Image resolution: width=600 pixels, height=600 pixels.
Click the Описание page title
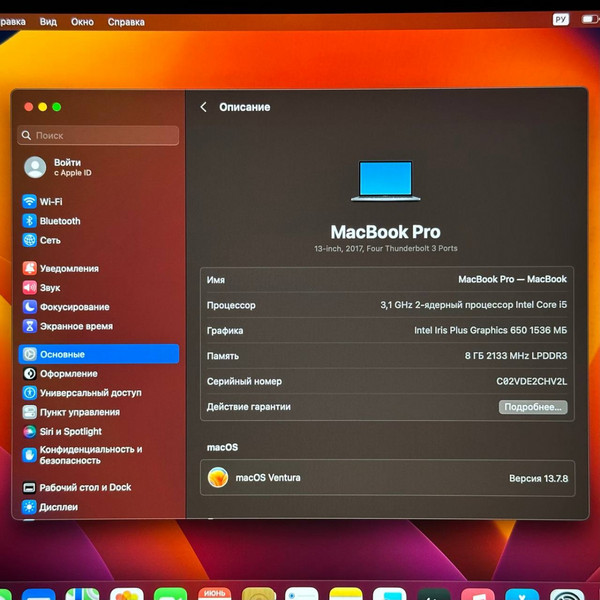pos(245,107)
